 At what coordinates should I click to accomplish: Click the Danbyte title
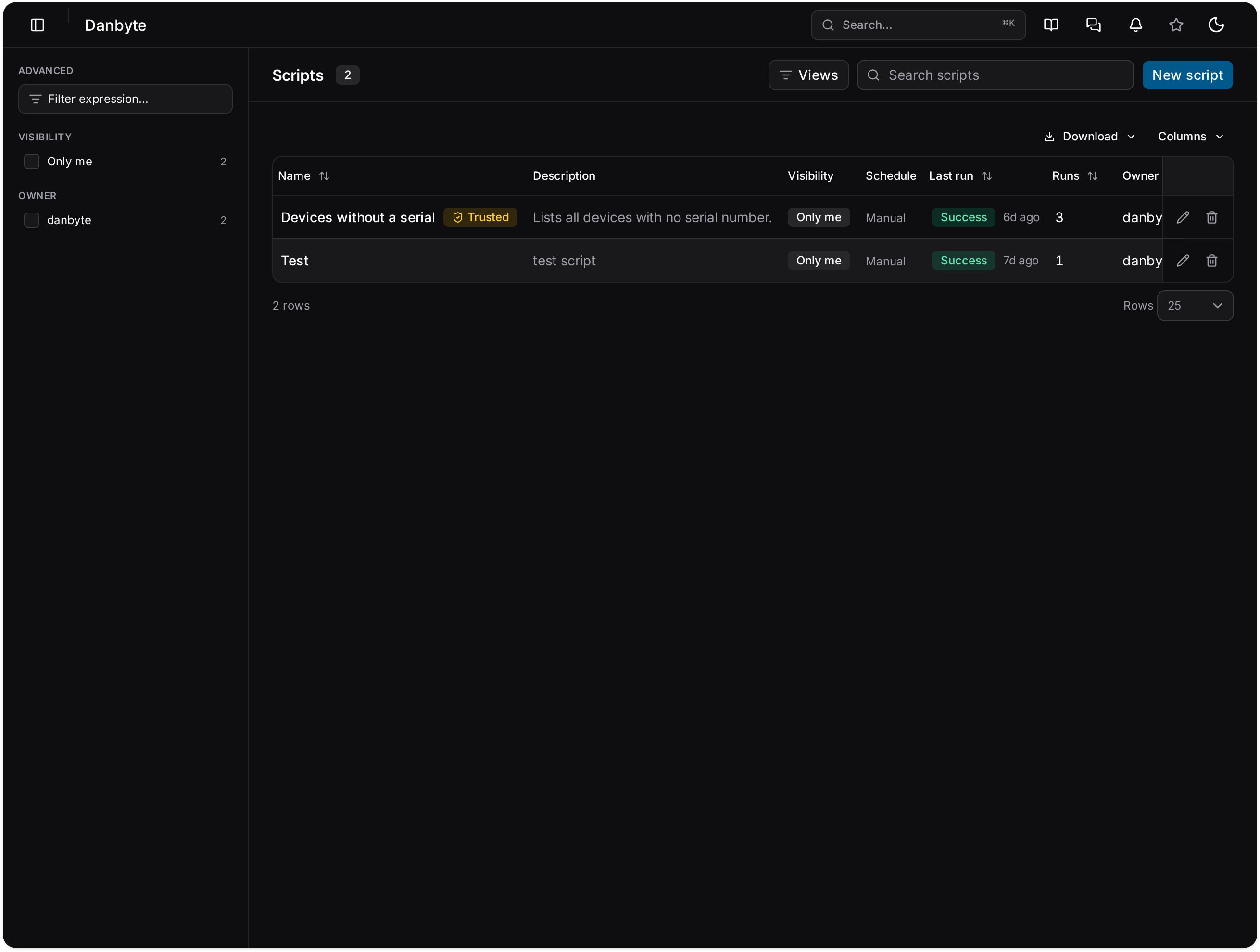[115, 25]
